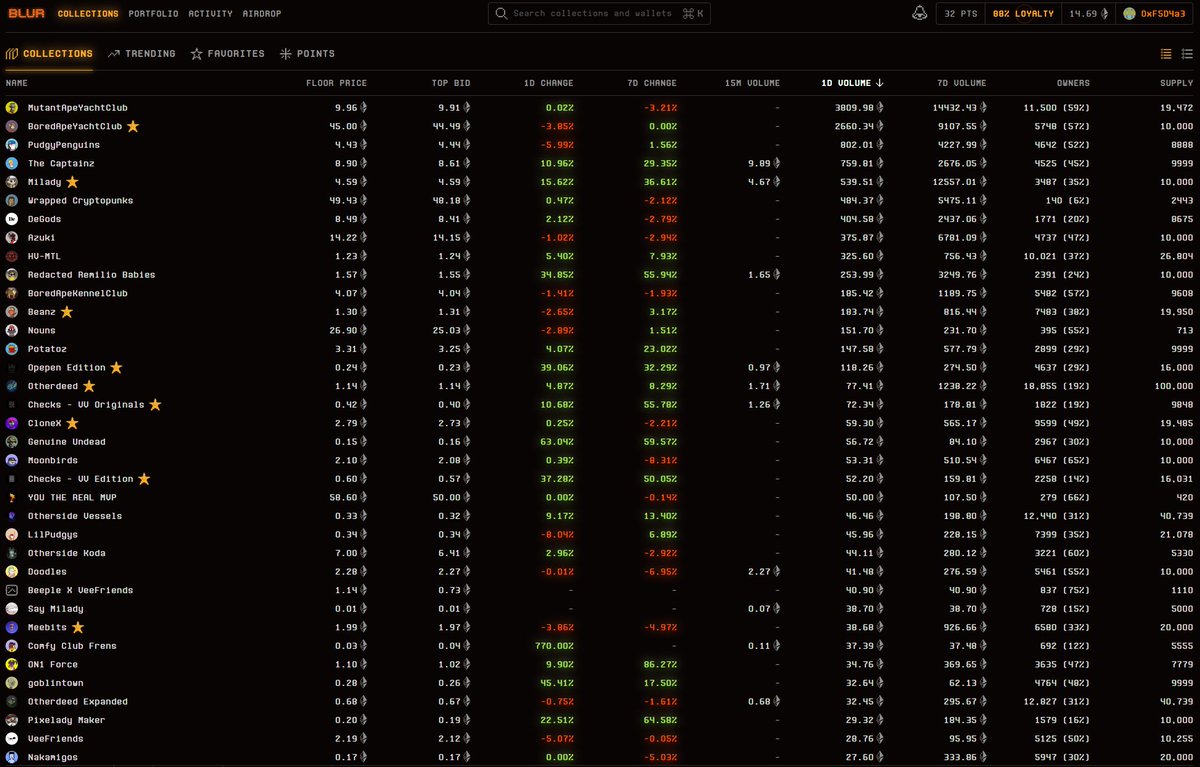Screen dimensions: 1200x767
Task: Open the Otherside Koda row
Action: click(600, 553)
